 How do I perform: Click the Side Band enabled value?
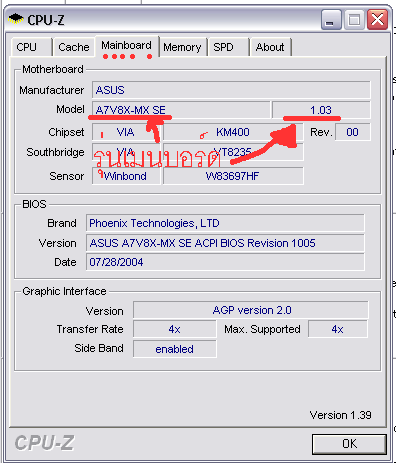[x=174, y=349]
